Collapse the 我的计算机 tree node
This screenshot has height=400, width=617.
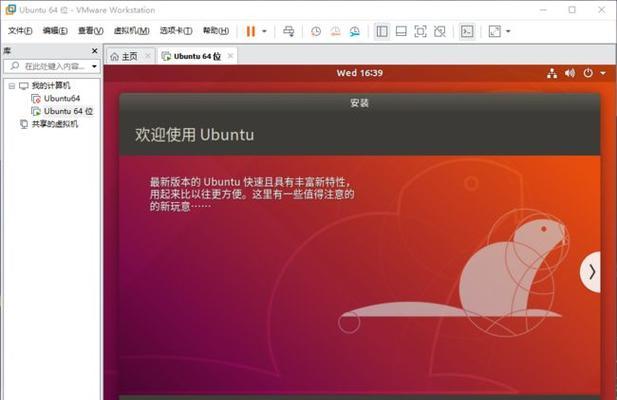pos(12,86)
